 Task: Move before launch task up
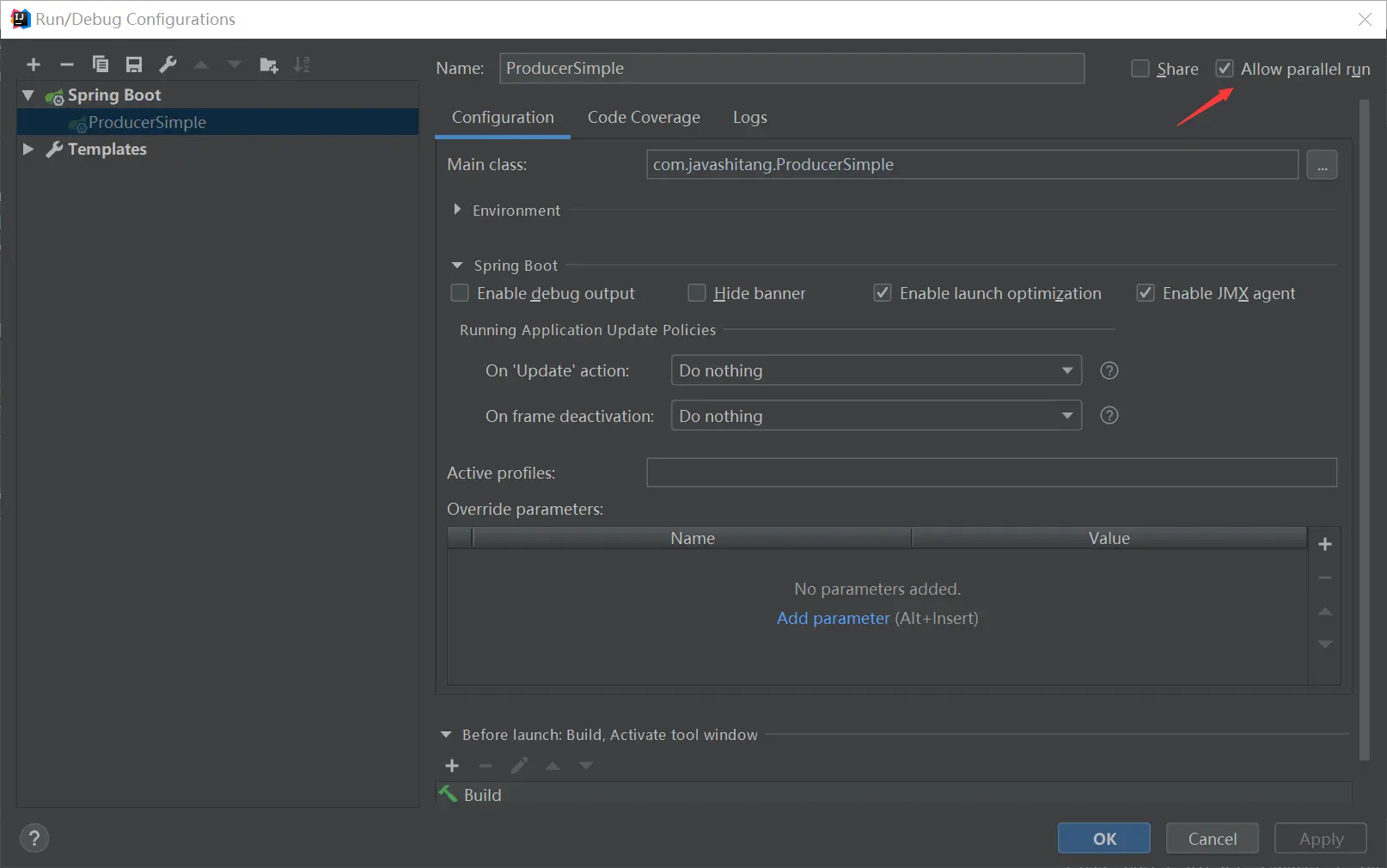click(553, 766)
